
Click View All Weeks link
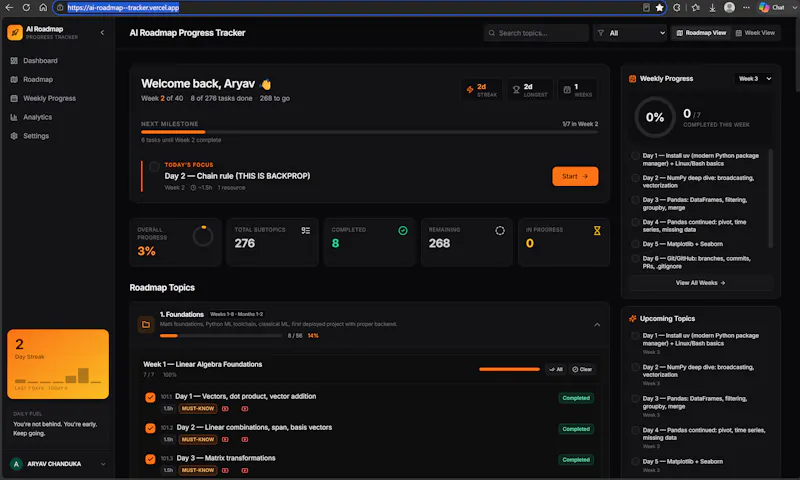(x=701, y=283)
